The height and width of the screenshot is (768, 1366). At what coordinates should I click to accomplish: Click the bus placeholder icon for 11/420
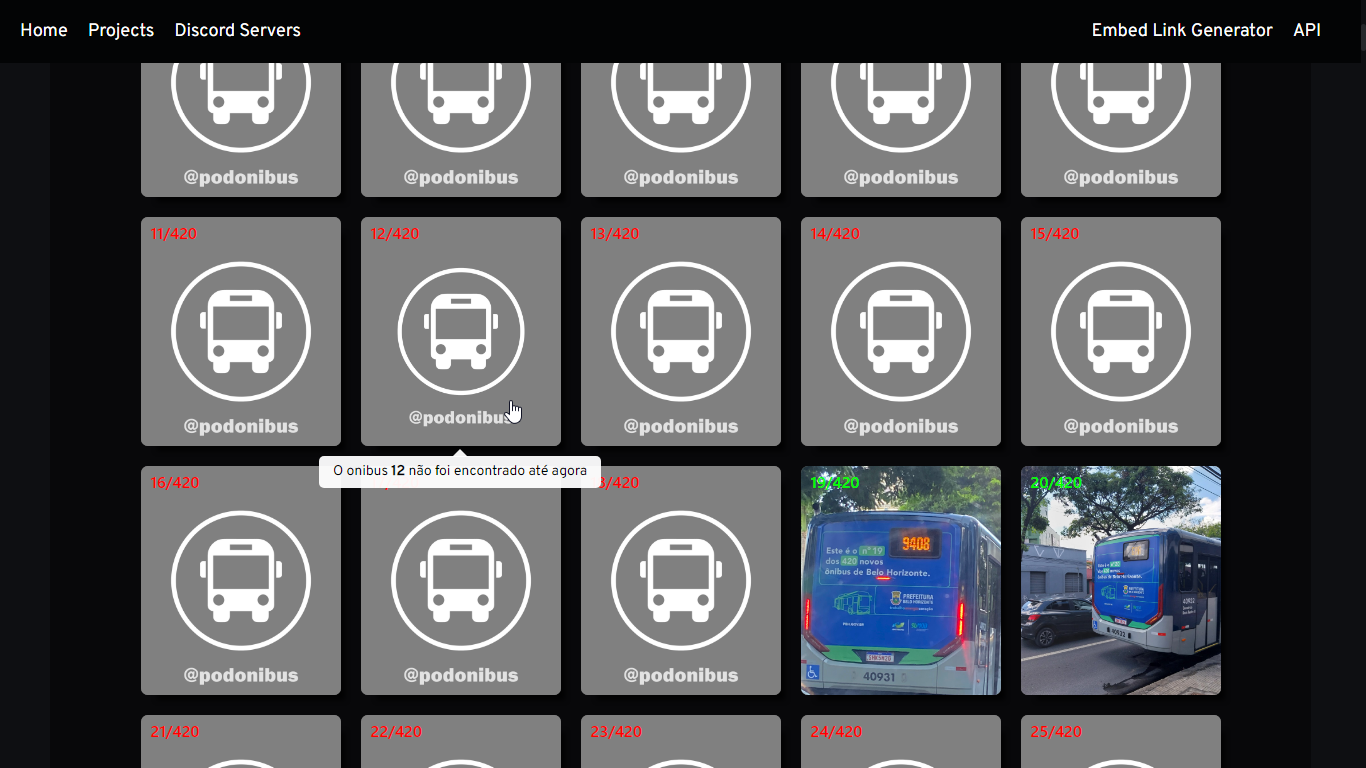point(241,331)
